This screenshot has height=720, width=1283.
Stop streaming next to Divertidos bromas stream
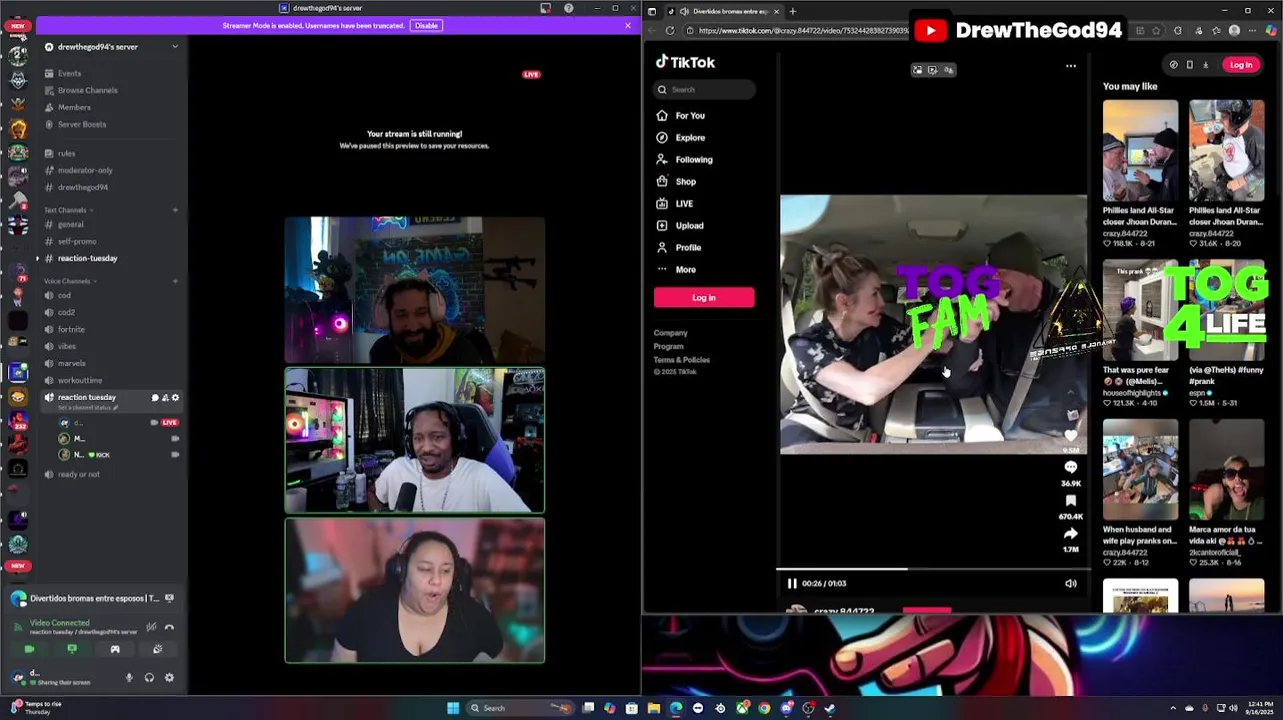(169, 598)
